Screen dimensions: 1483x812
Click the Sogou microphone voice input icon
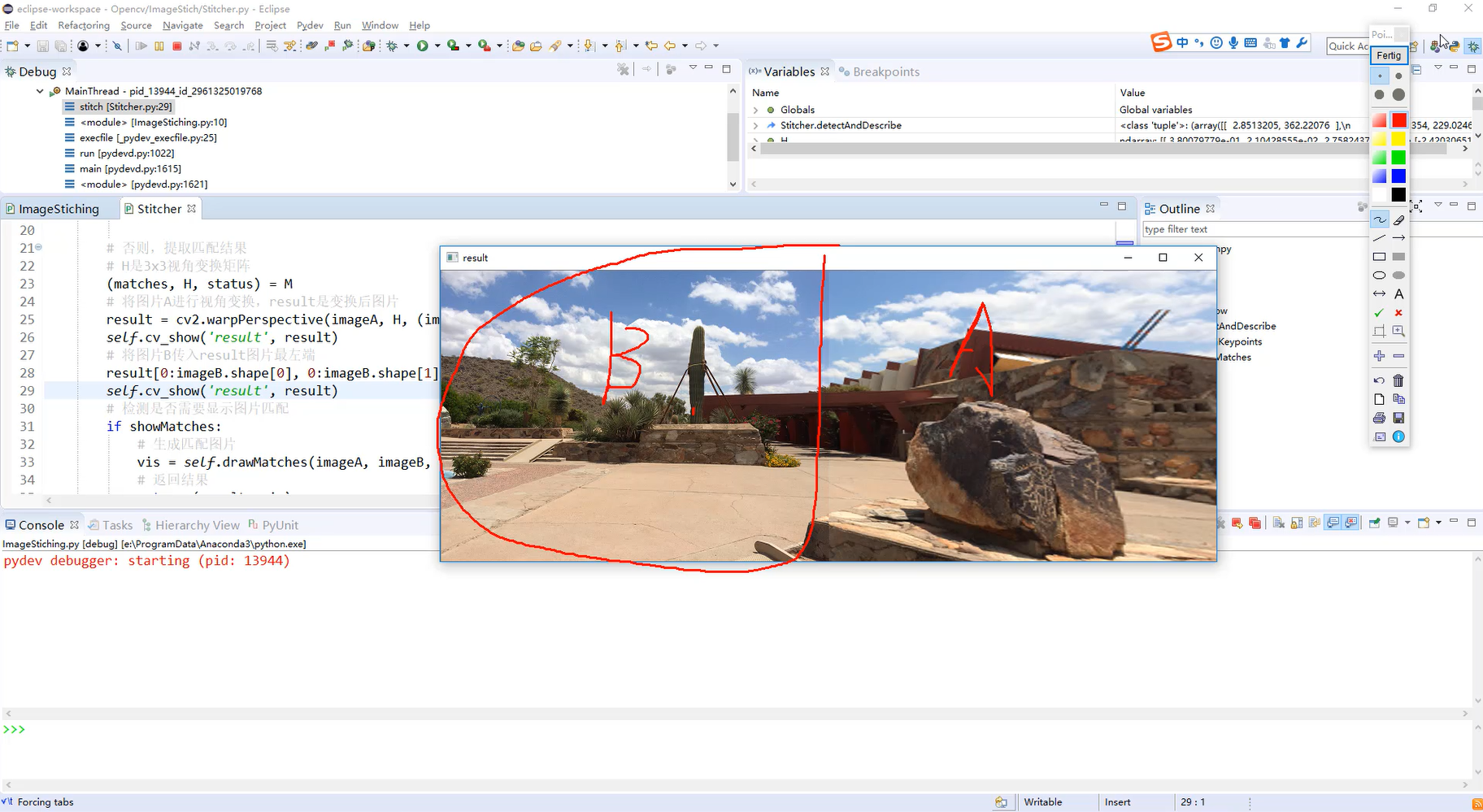(1233, 43)
